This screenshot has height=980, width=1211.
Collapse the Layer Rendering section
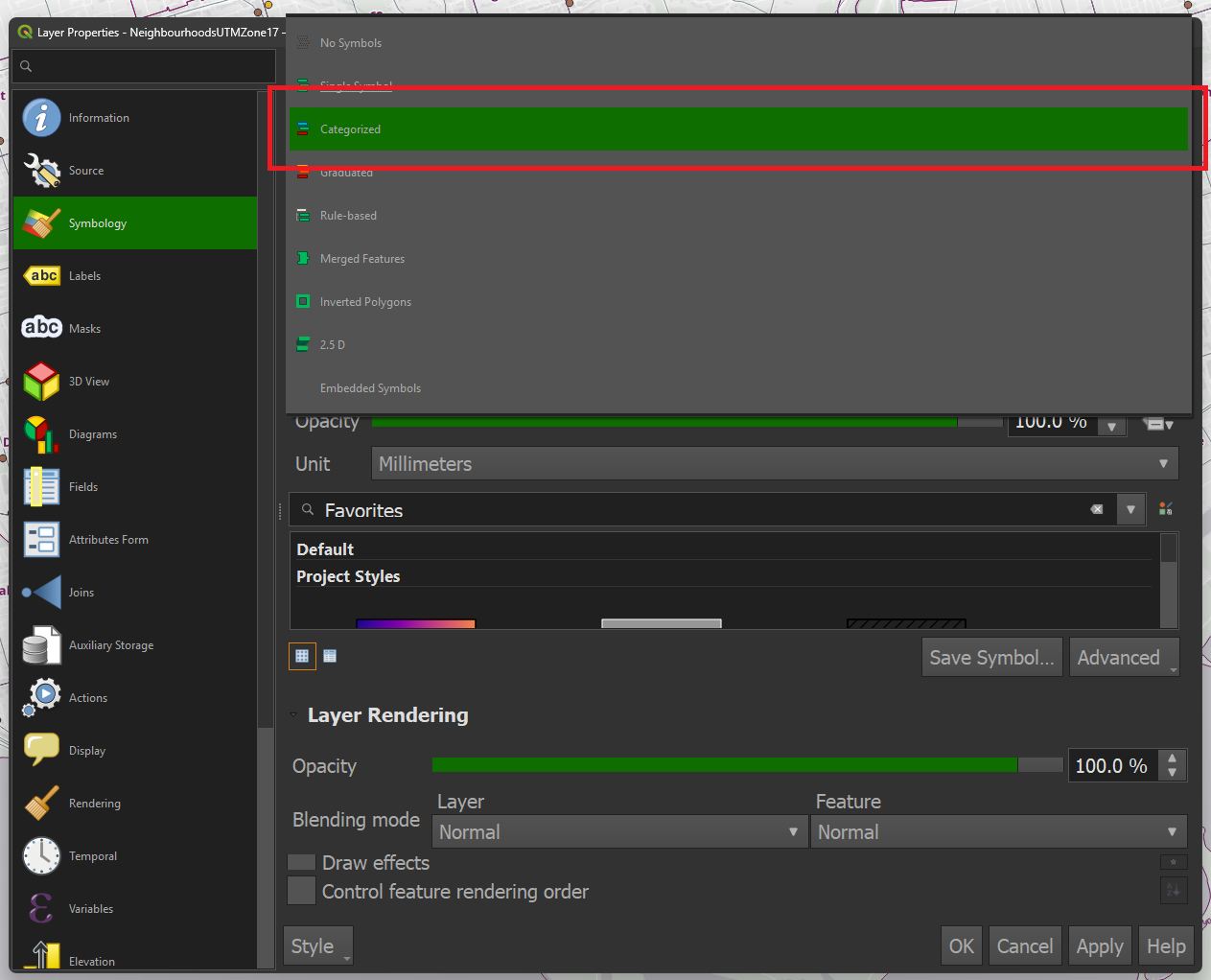pyautogui.click(x=293, y=715)
